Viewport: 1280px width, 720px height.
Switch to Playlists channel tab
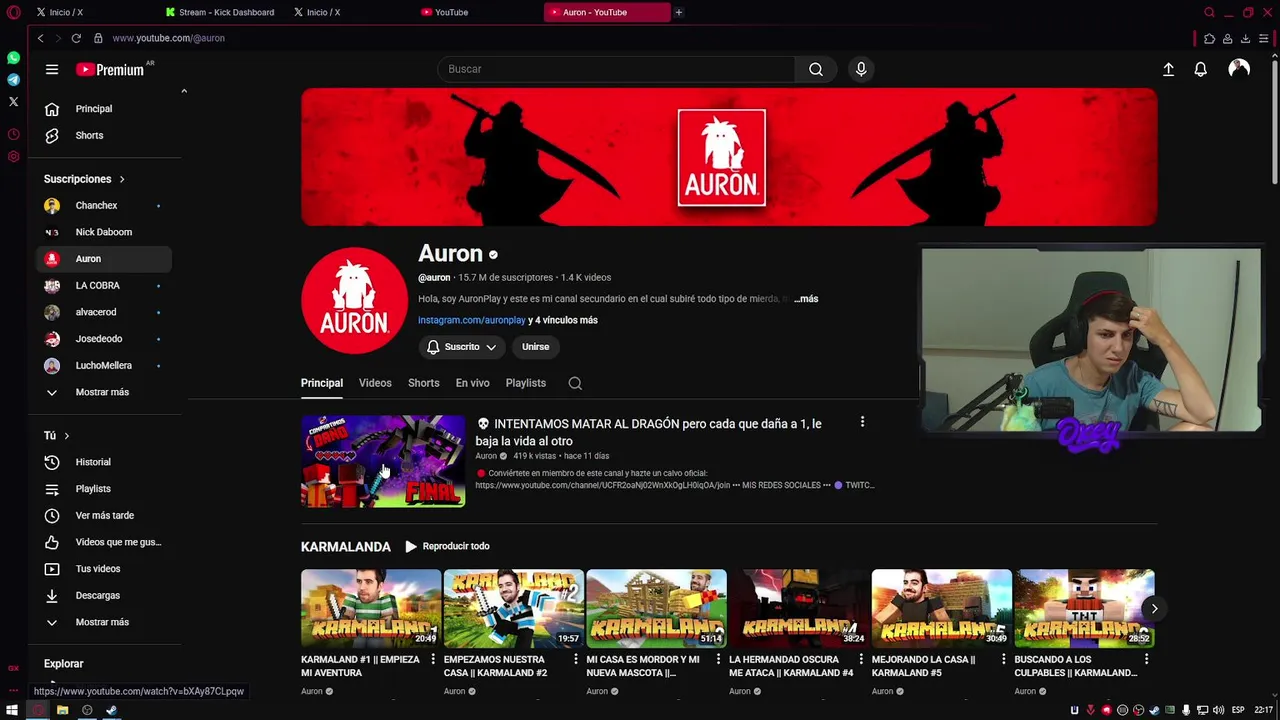525,383
